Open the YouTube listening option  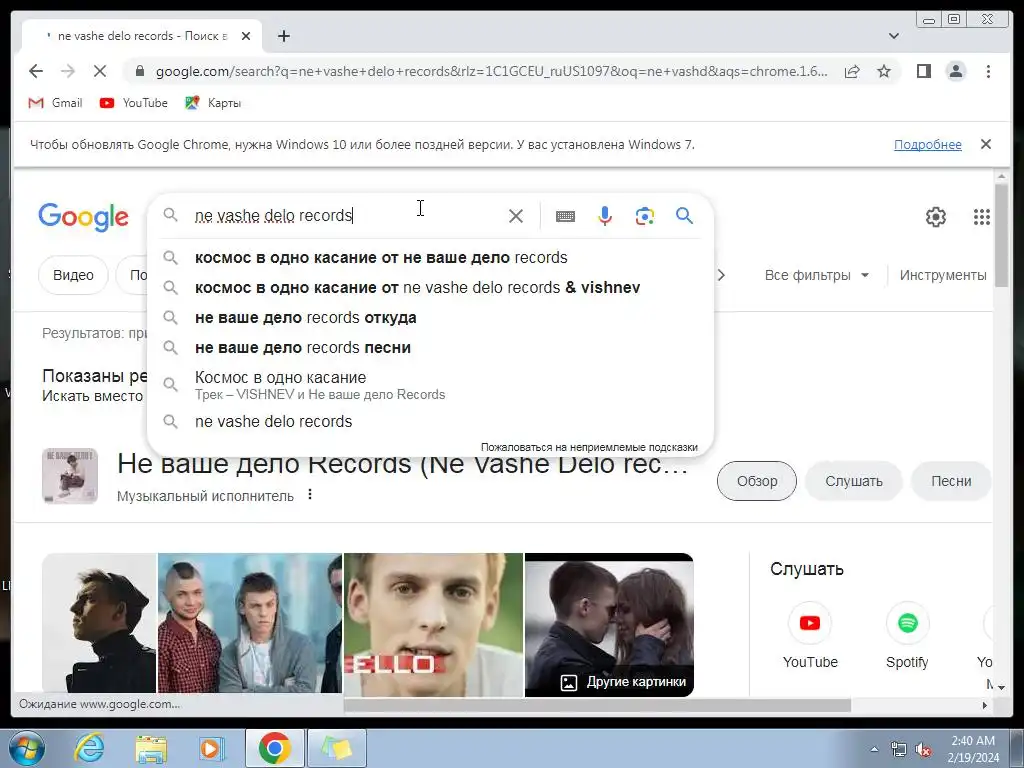pyautogui.click(x=810, y=635)
